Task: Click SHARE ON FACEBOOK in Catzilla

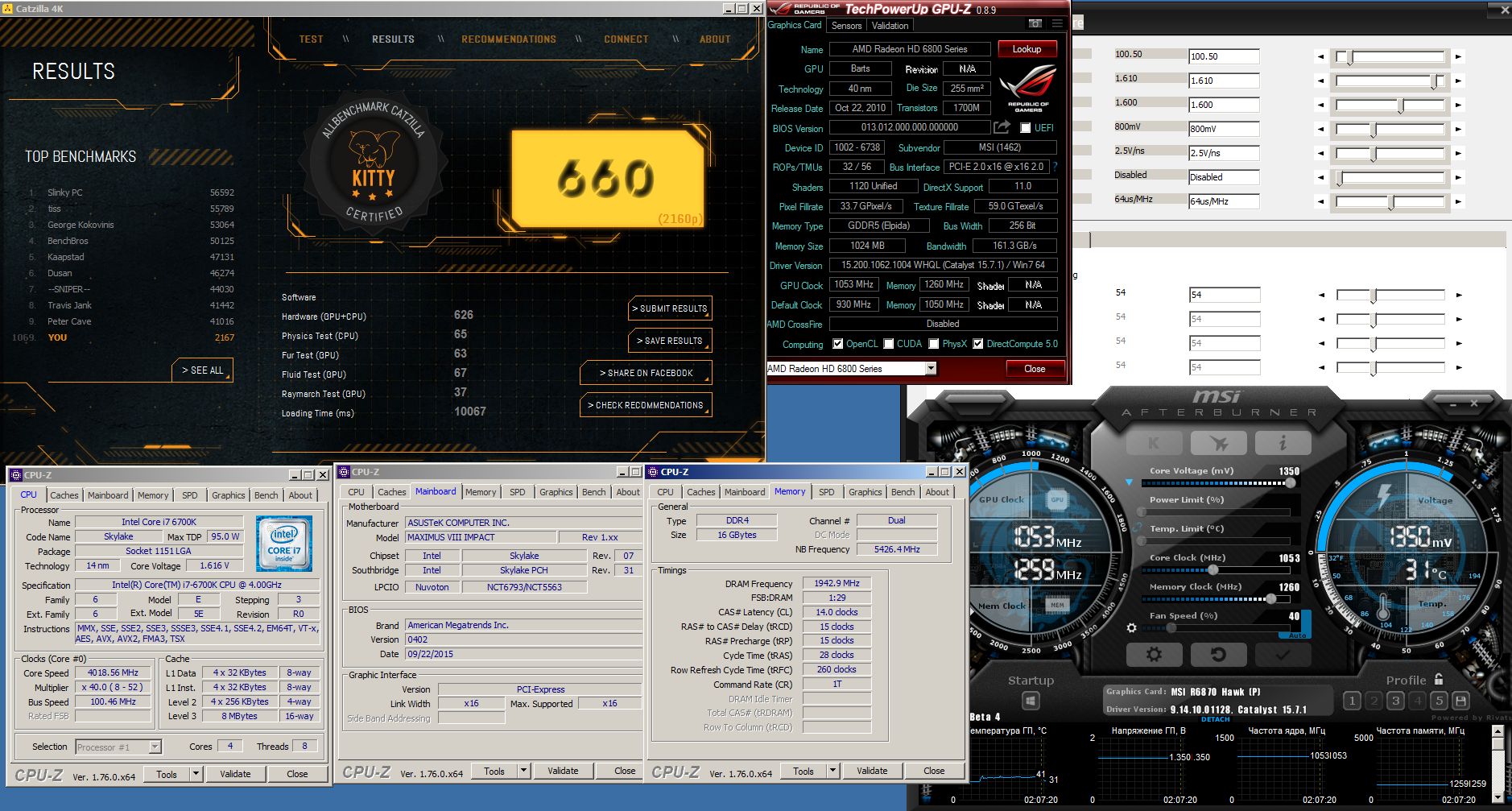Action: coord(646,373)
